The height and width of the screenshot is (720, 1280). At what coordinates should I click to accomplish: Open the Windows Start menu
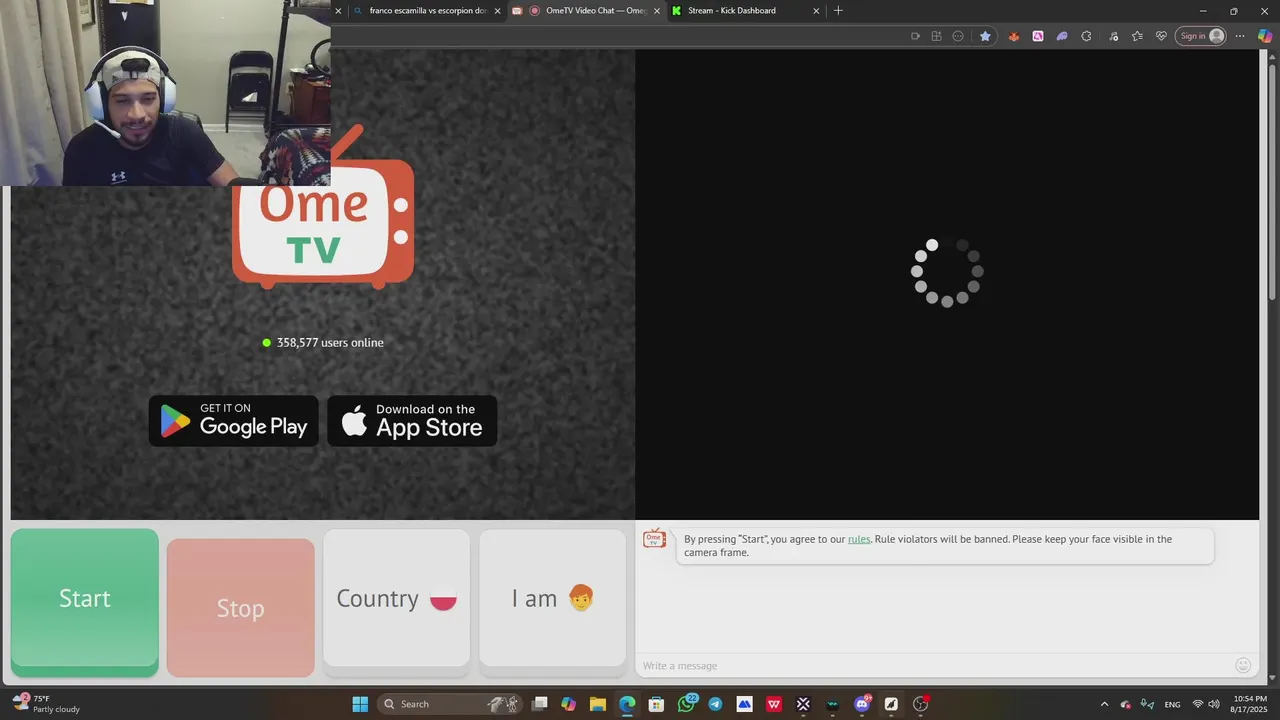click(x=360, y=704)
